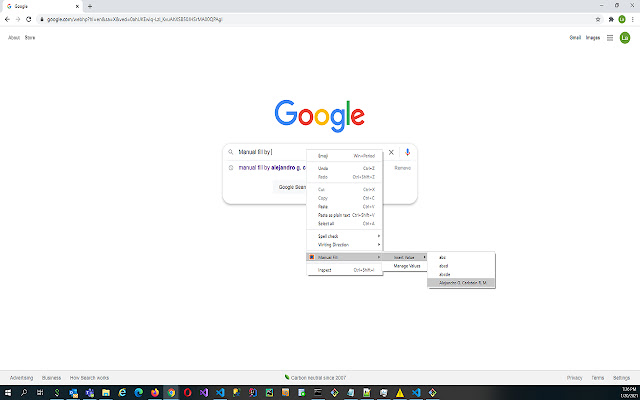Choose Cut in the context menu

344,189
